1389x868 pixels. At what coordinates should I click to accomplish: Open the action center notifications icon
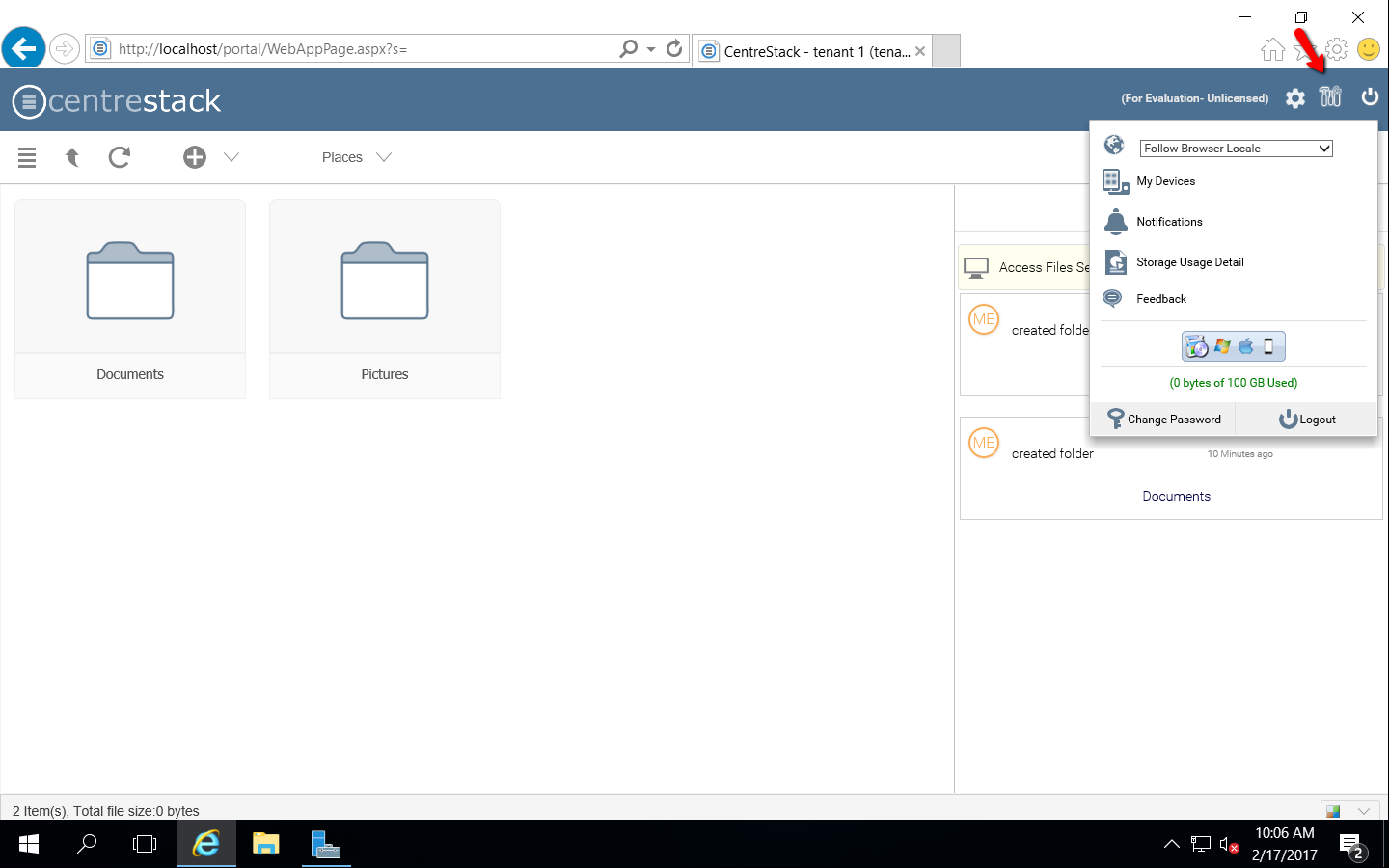(x=1352, y=846)
